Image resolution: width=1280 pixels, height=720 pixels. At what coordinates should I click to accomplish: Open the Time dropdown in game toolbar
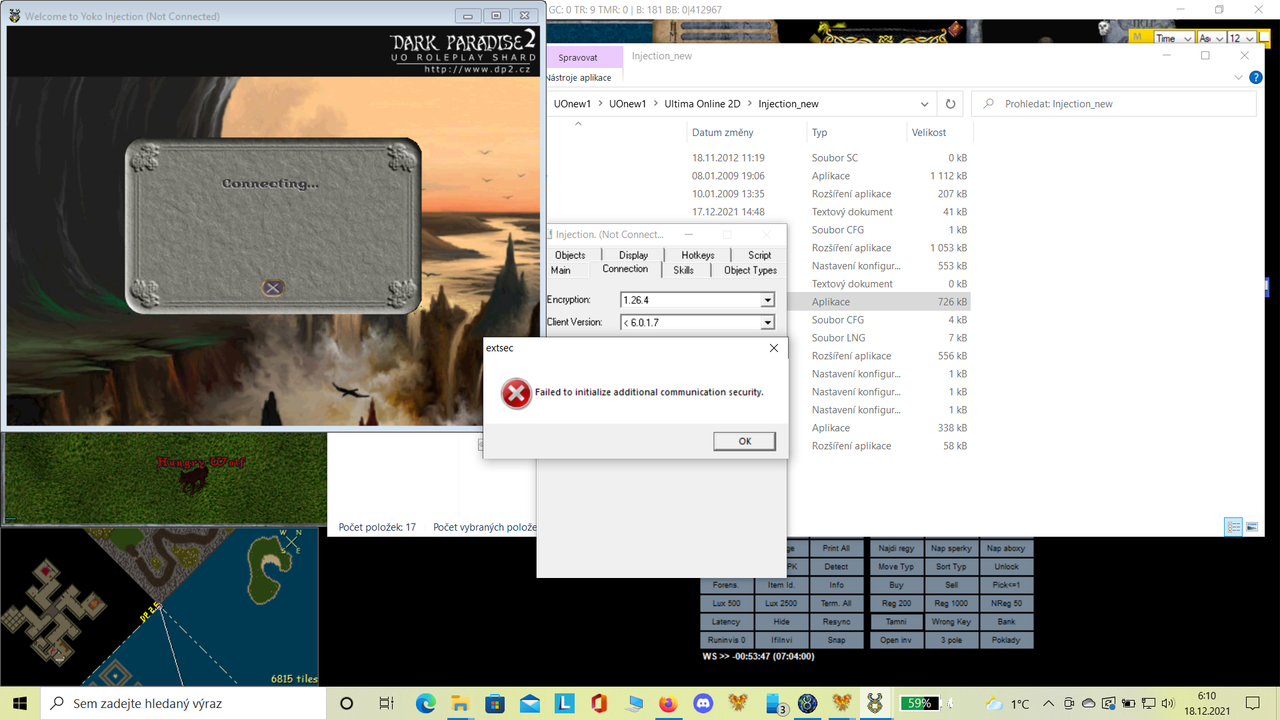pyautogui.click(x=1174, y=38)
